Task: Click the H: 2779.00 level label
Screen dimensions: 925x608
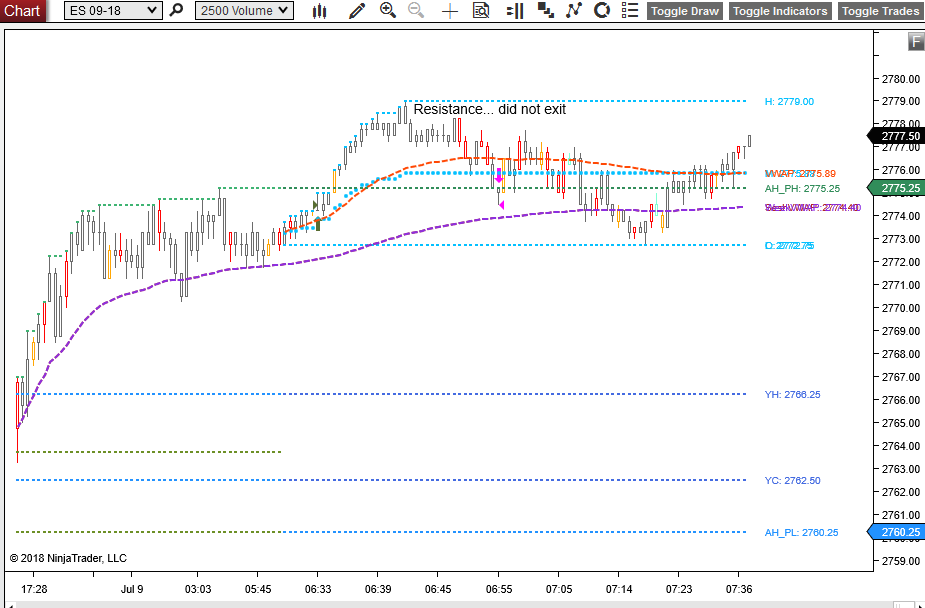Action: (x=789, y=101)
